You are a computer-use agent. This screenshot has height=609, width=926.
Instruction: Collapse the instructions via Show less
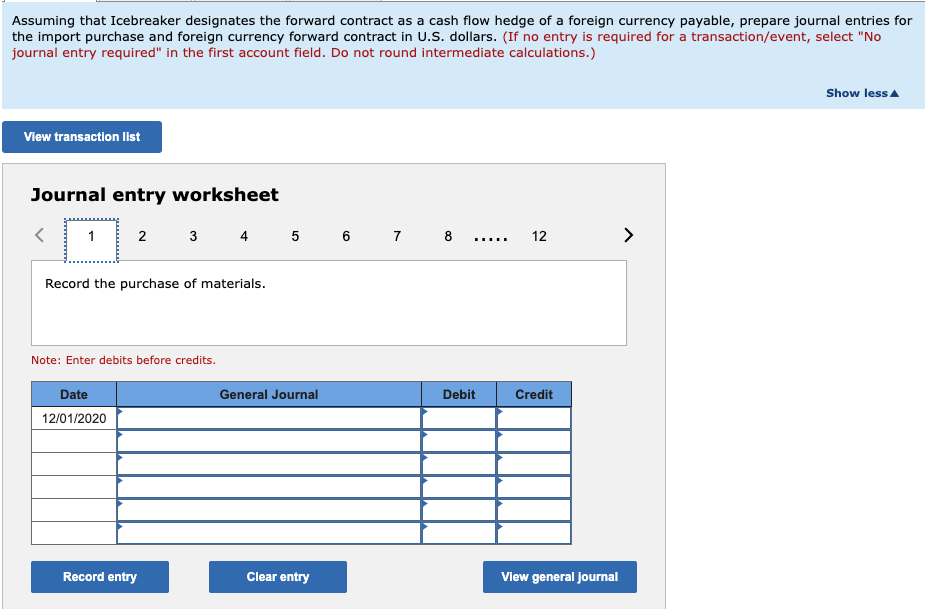coord(861,93)
